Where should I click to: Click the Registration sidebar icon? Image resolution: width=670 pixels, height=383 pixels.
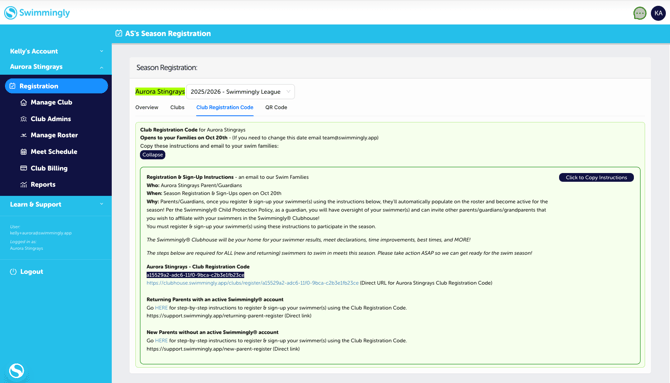12,86
